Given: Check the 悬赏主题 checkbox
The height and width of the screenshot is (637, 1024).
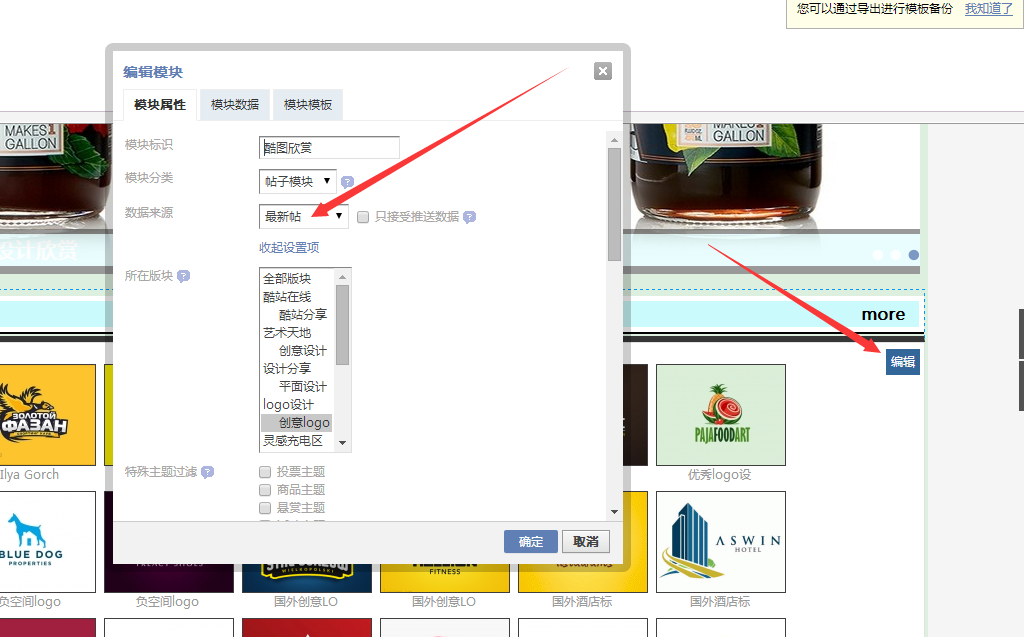Looking at the screenshot, I should tap(265, 508).
